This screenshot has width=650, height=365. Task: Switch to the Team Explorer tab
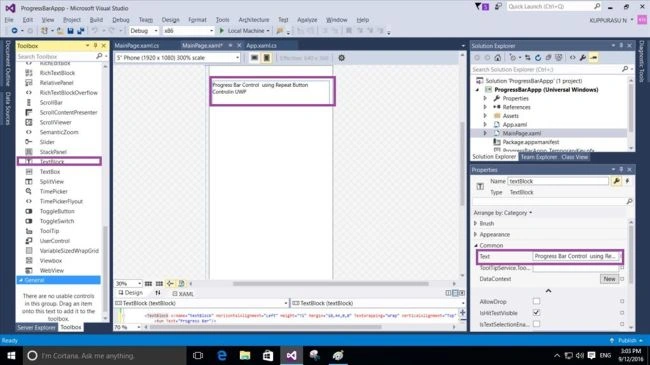538,157
